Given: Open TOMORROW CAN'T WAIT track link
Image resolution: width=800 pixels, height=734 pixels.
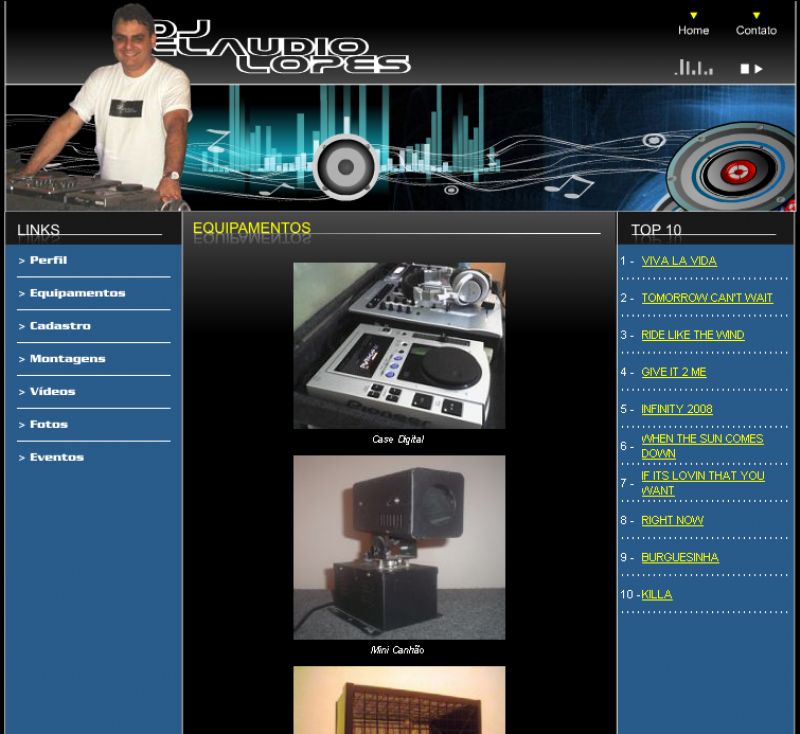Looking at the screenshot, I should [707, 298].
